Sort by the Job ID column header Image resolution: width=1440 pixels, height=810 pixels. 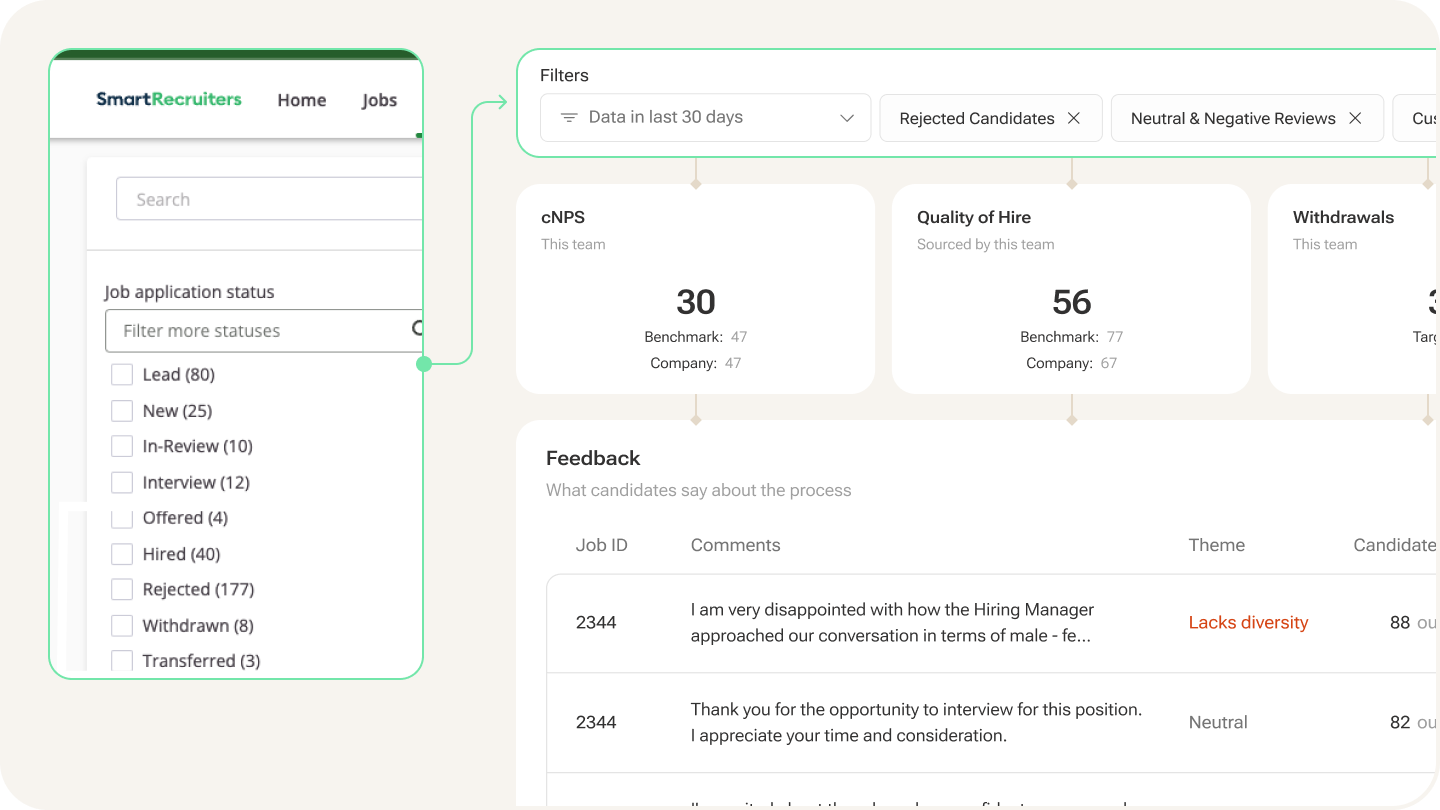[x=601, y=545]
